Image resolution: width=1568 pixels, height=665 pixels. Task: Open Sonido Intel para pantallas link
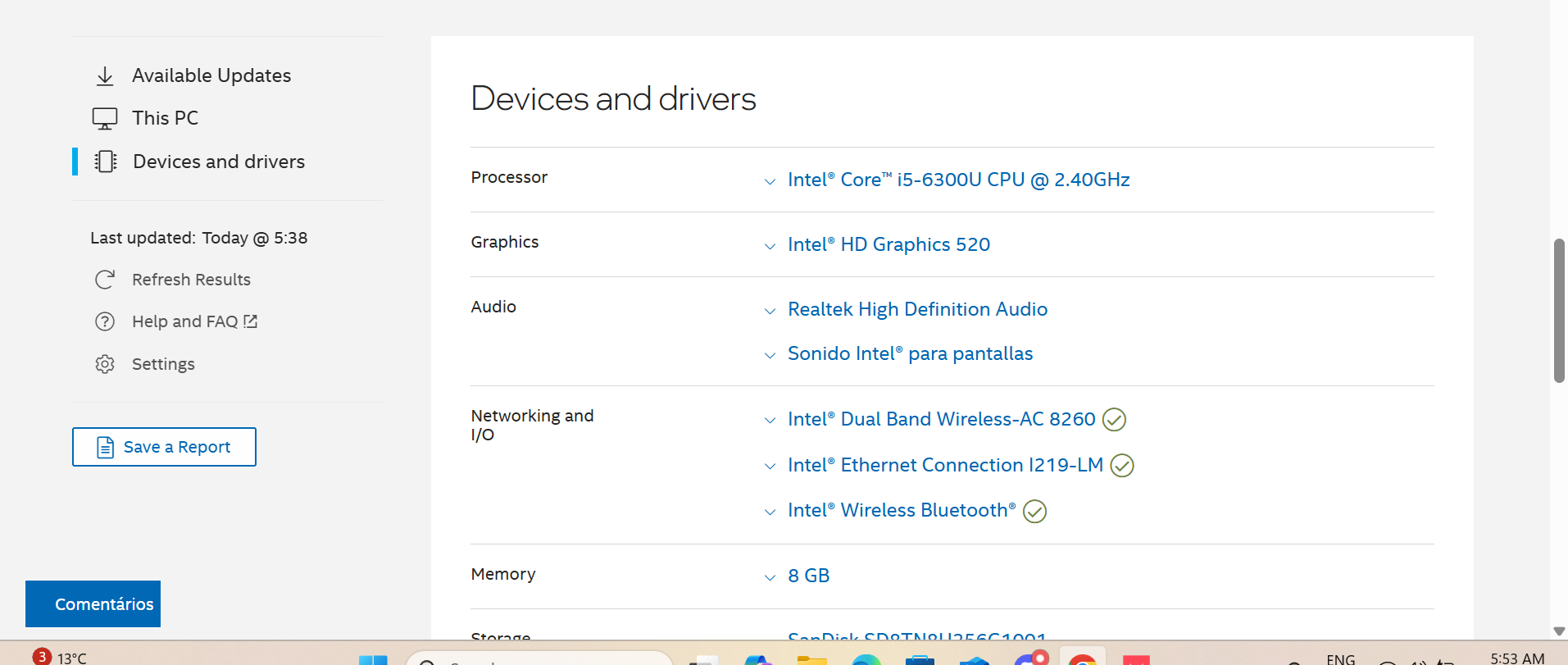coord(910,353)
